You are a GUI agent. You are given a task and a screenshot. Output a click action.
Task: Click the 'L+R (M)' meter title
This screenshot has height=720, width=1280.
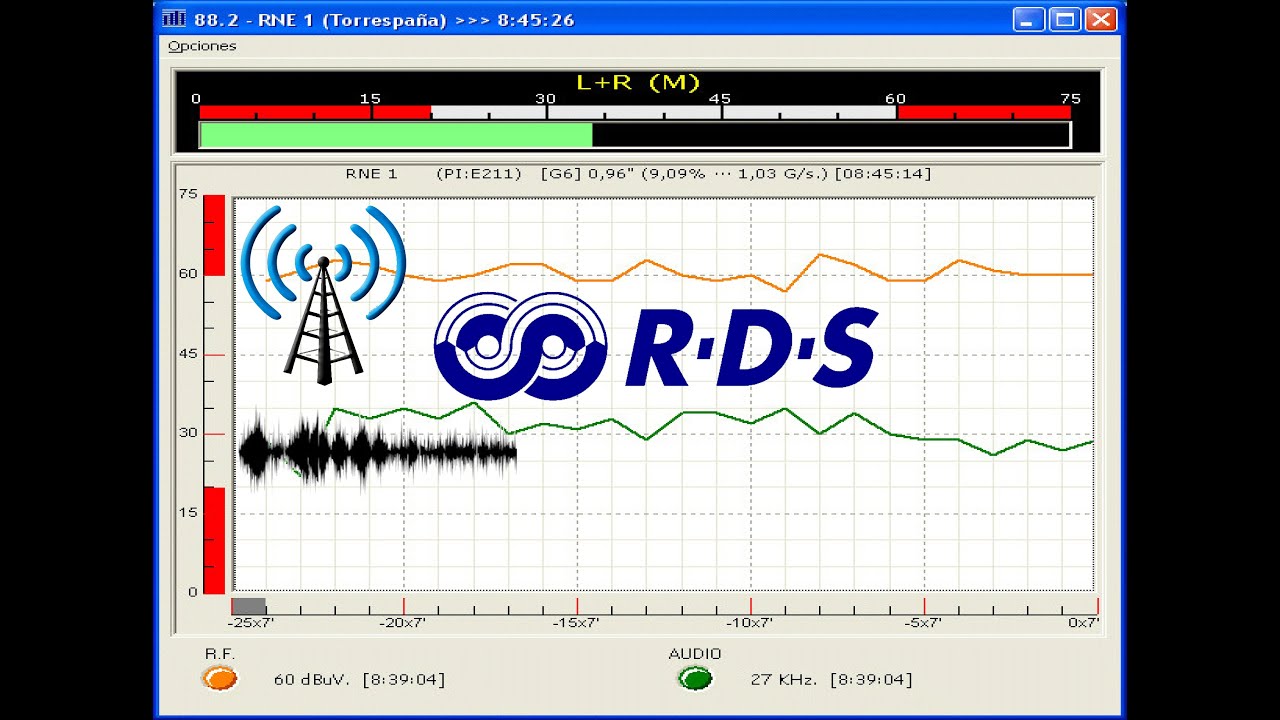[638, 83]
